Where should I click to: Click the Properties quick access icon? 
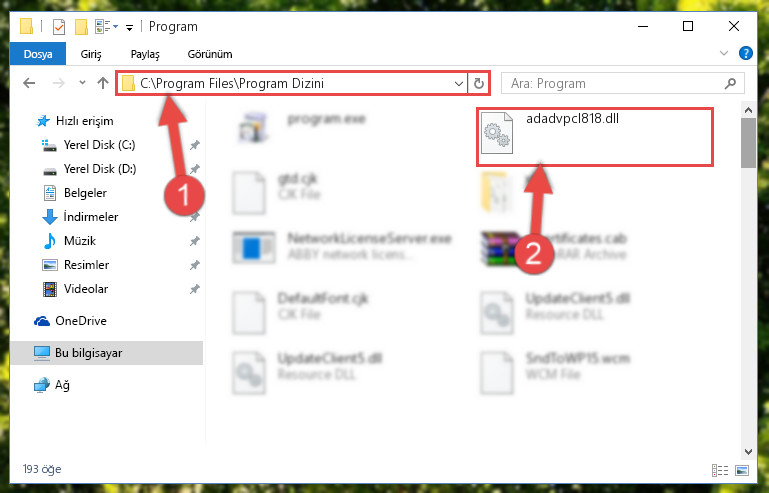(59, 26)
